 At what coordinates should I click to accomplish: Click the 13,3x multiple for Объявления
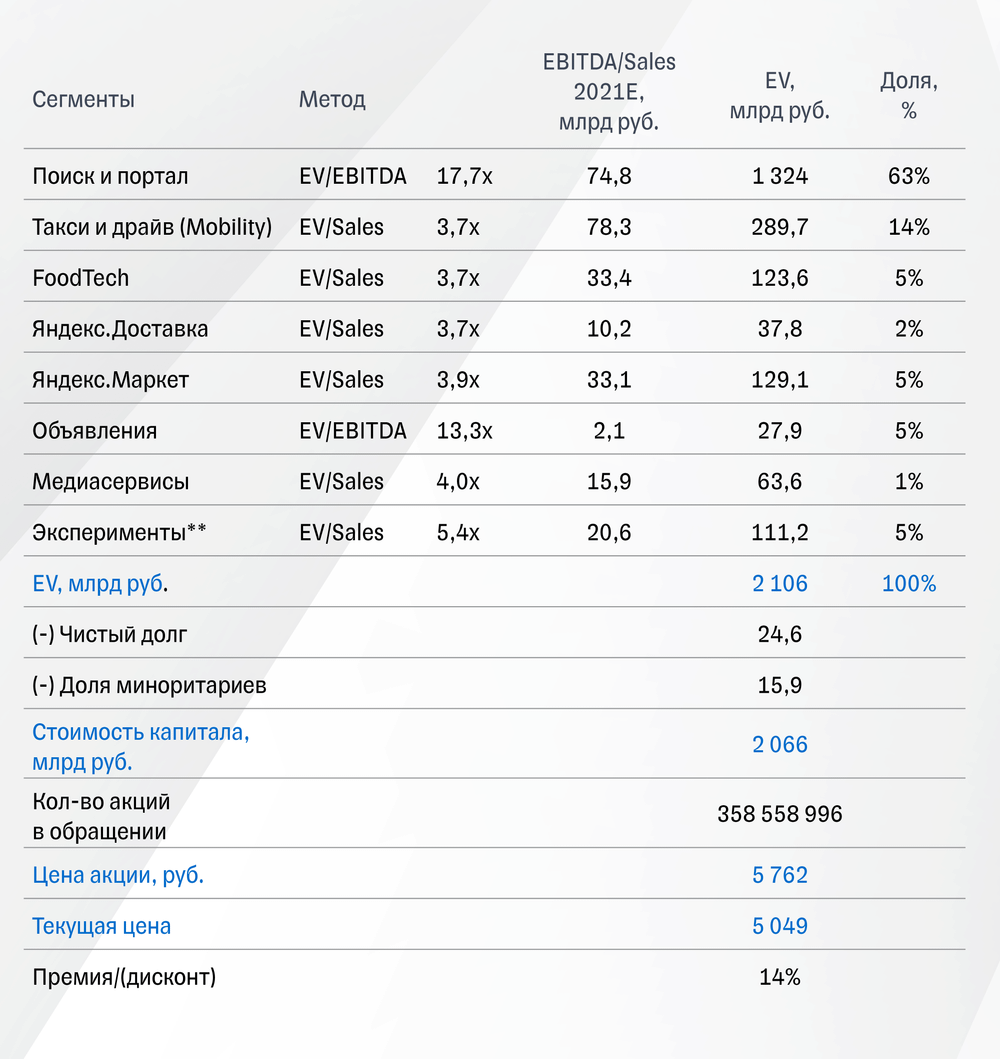465,432
